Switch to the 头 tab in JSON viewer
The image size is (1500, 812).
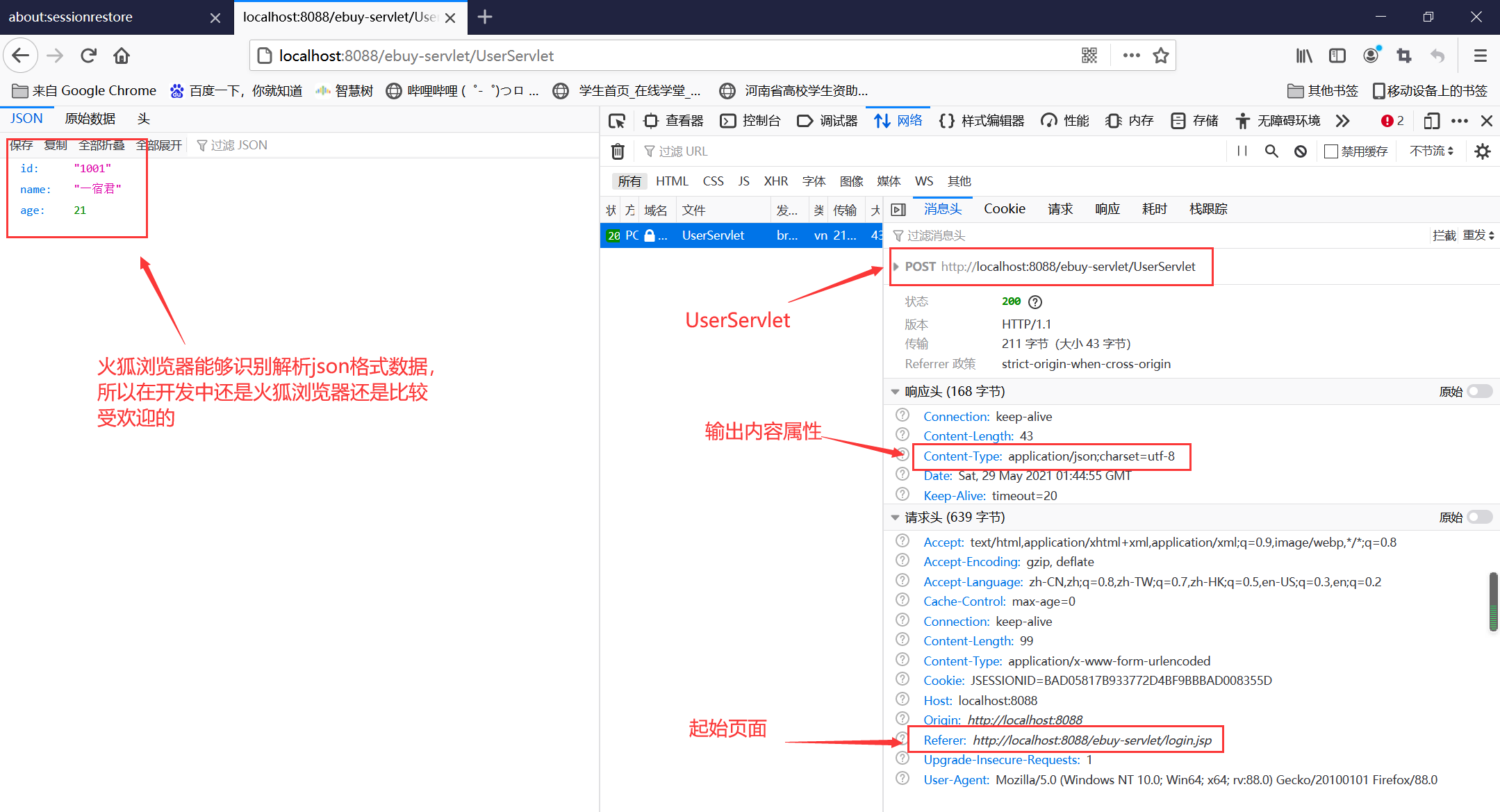[x=144, y=119]
